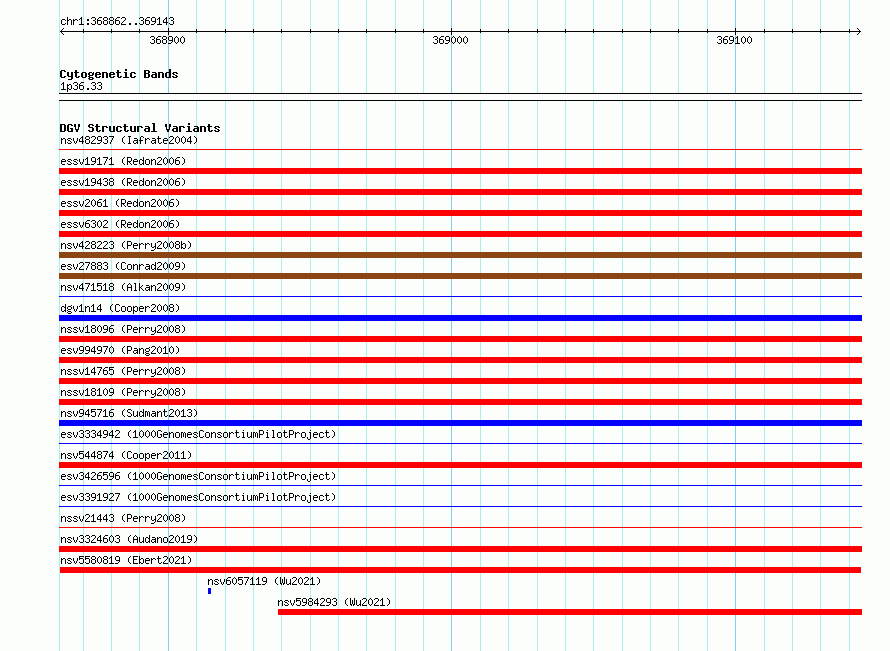Image resolution: width=890 pixels, height=651 pixels.
Task: Open the essv19171 (Redon2006) variant label
Action: pyautogui.click(x=123, y=161)
